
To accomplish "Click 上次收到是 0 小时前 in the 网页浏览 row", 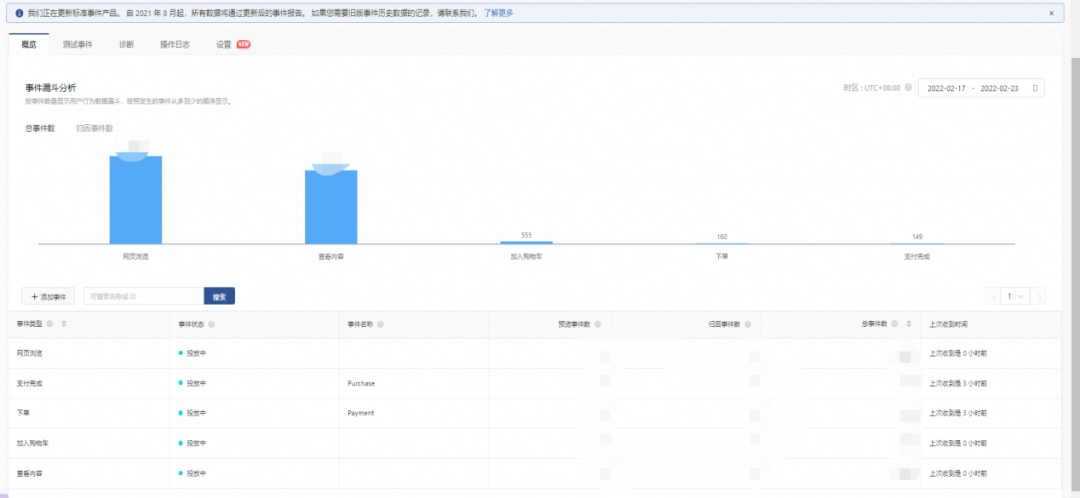I will [957, 353].
